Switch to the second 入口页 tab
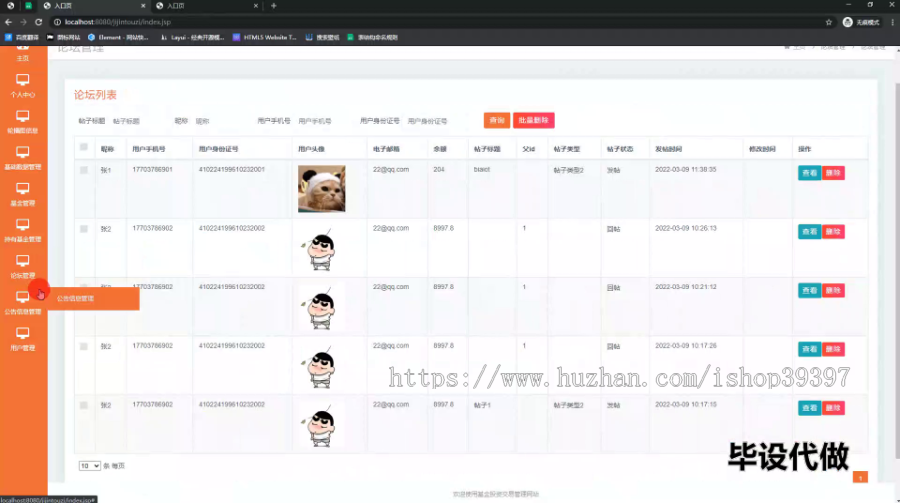The height and width of the screenshot is (503, 900). [x=207, y=6]
